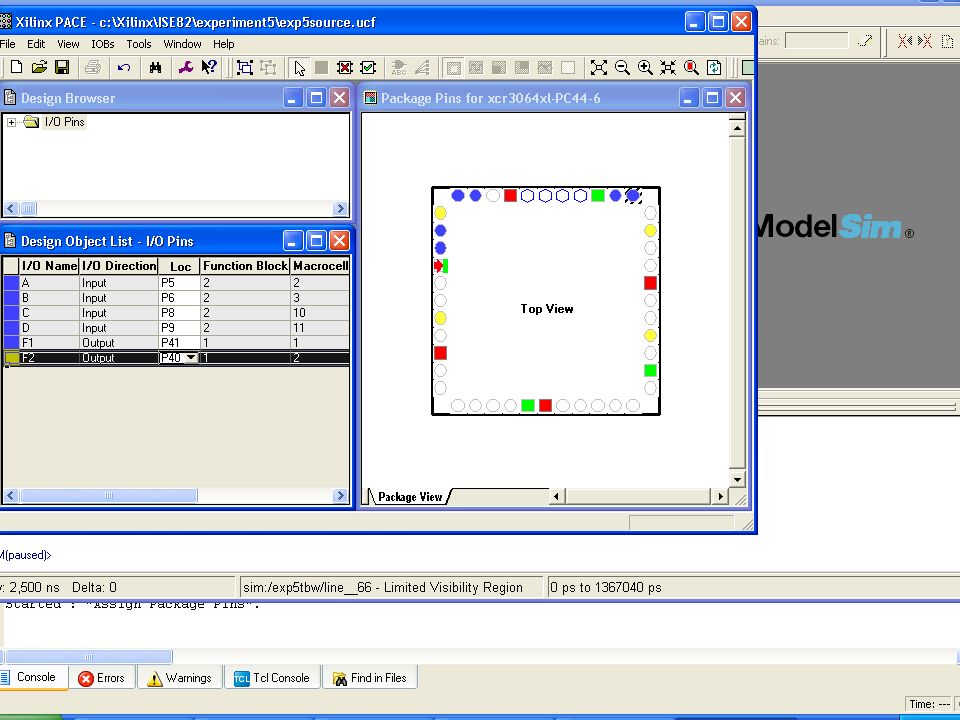Undo the last action in PACE
The image size is (960, 720).
(124, 67)
